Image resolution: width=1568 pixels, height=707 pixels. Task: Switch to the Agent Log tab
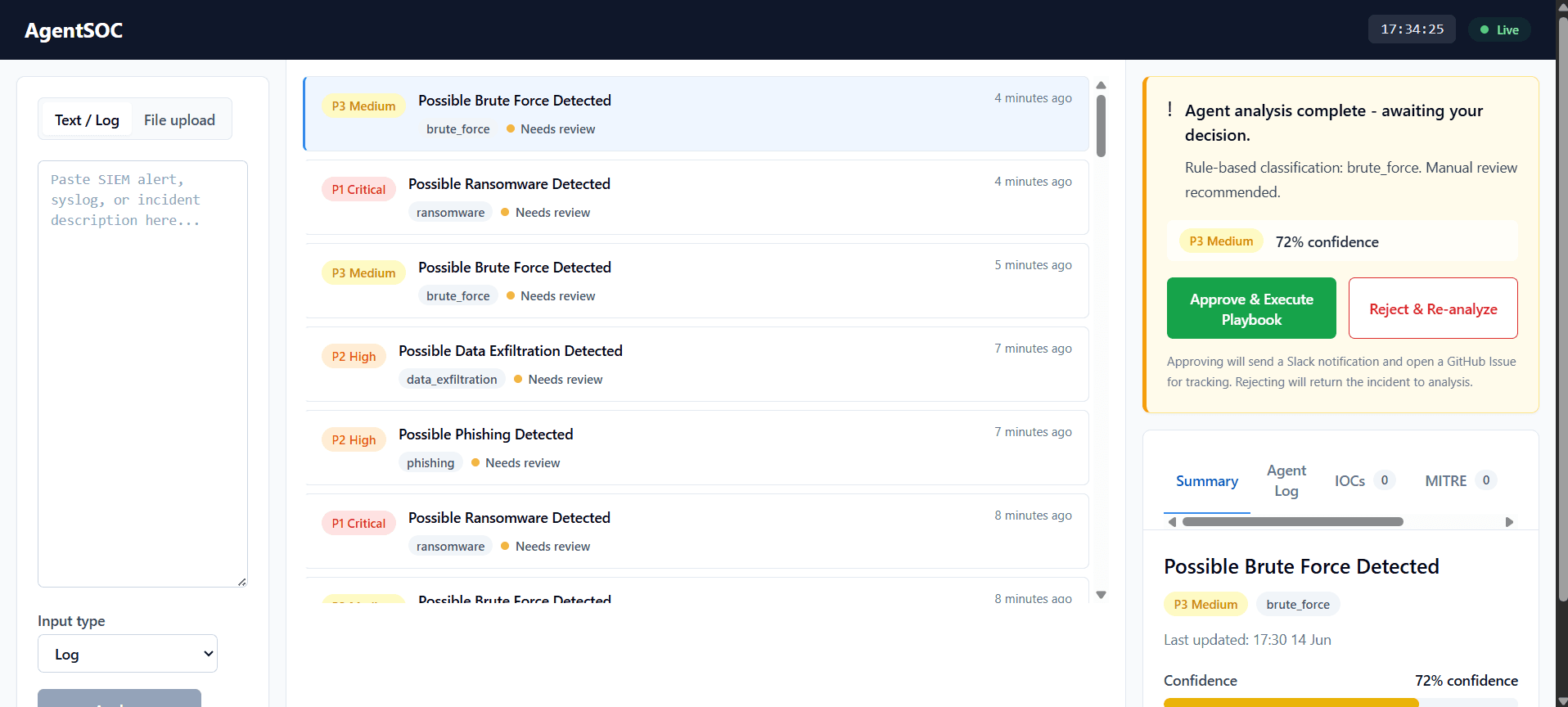click(x=1286, y=481)
